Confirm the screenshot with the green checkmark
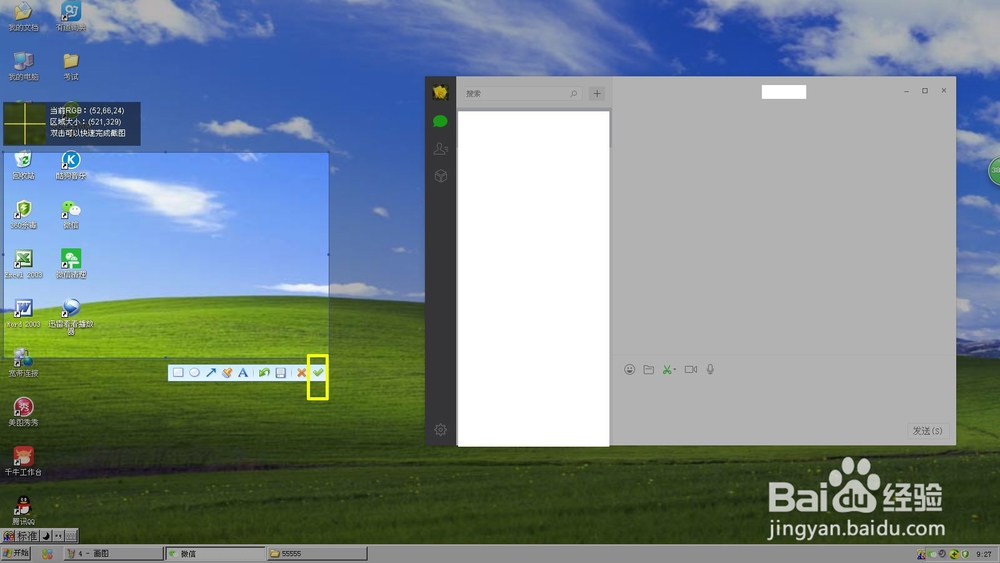 [x=318, y=372]
